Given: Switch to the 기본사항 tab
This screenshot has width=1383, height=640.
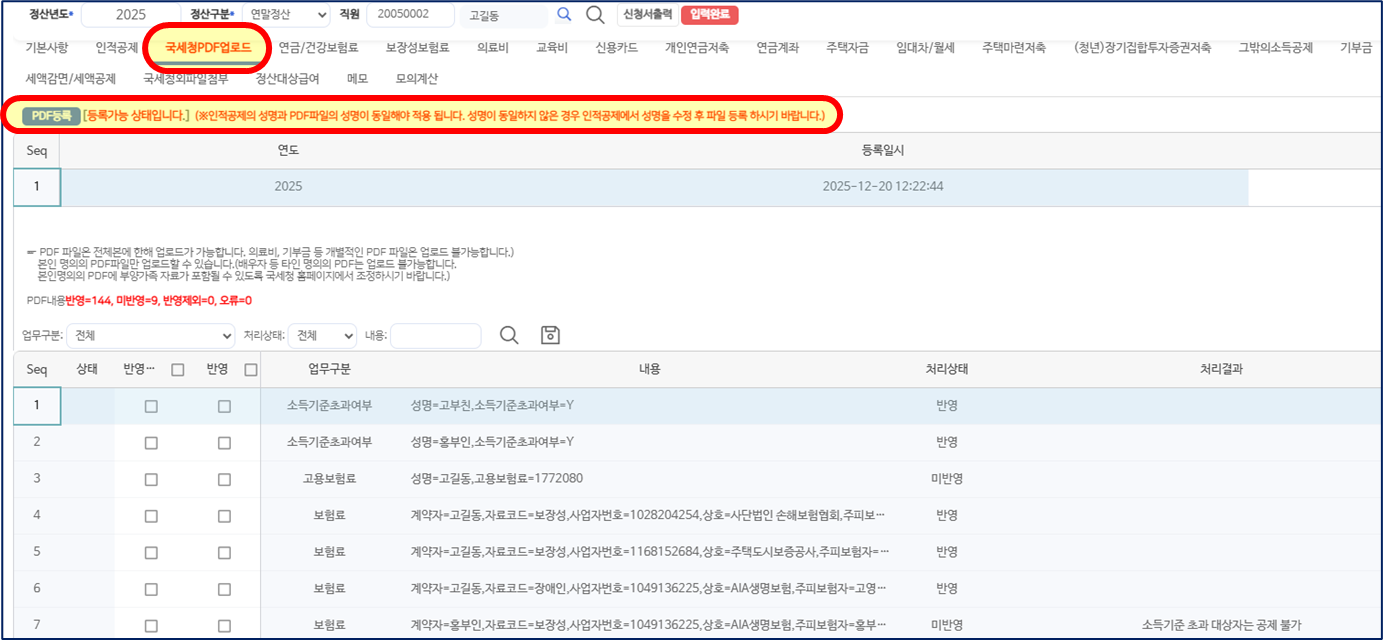Looking at the screenshot, I should coord(47,47).
